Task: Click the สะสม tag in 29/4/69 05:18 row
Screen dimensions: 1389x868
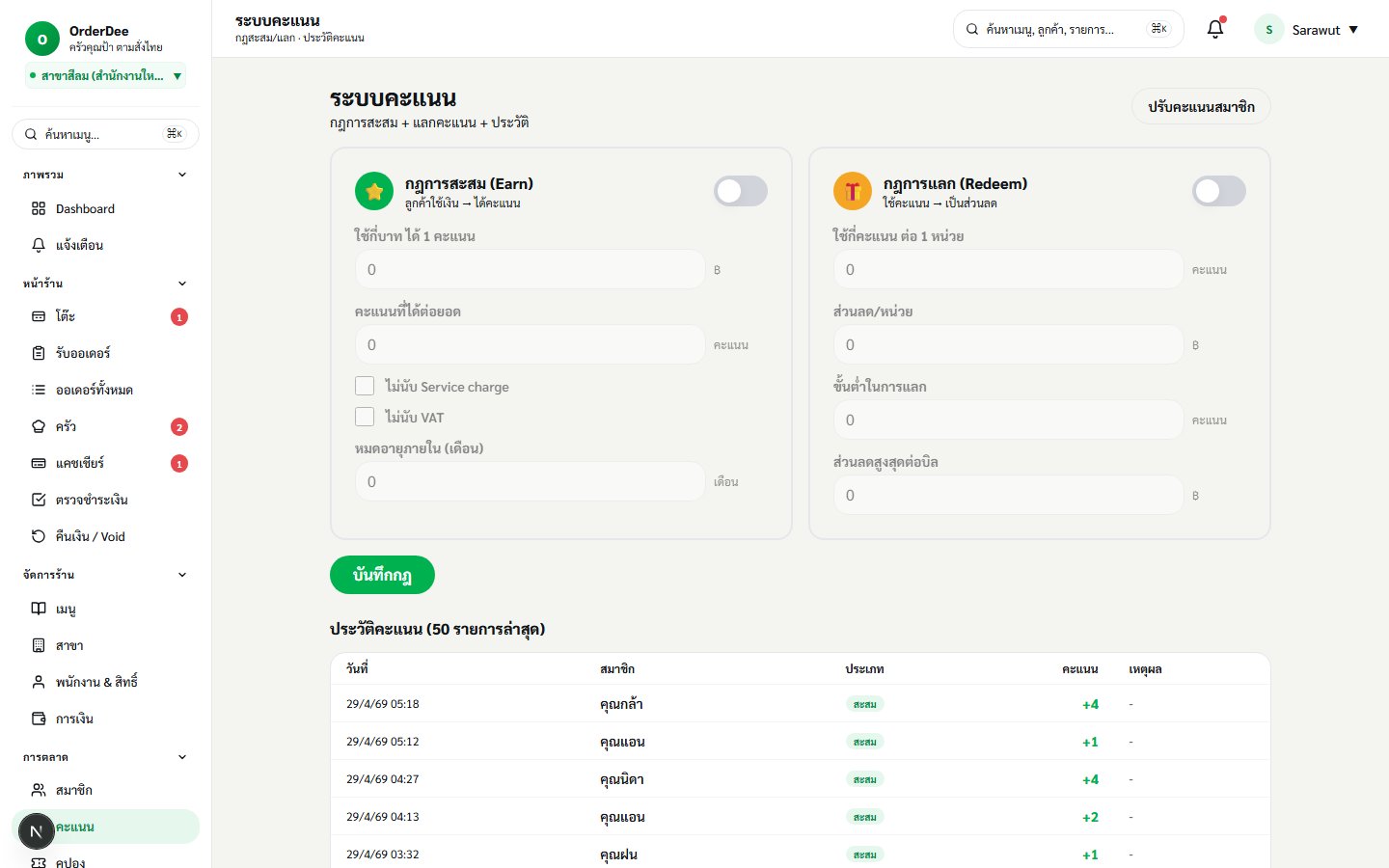Action: (x=864, y=704)
